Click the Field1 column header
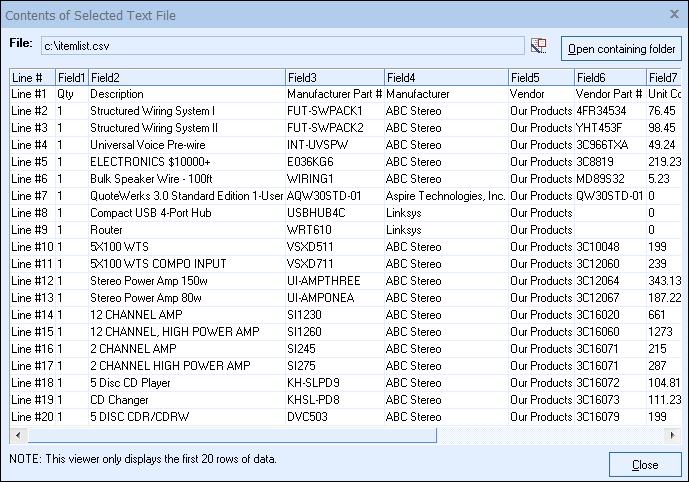 click(x=71, y=77)
